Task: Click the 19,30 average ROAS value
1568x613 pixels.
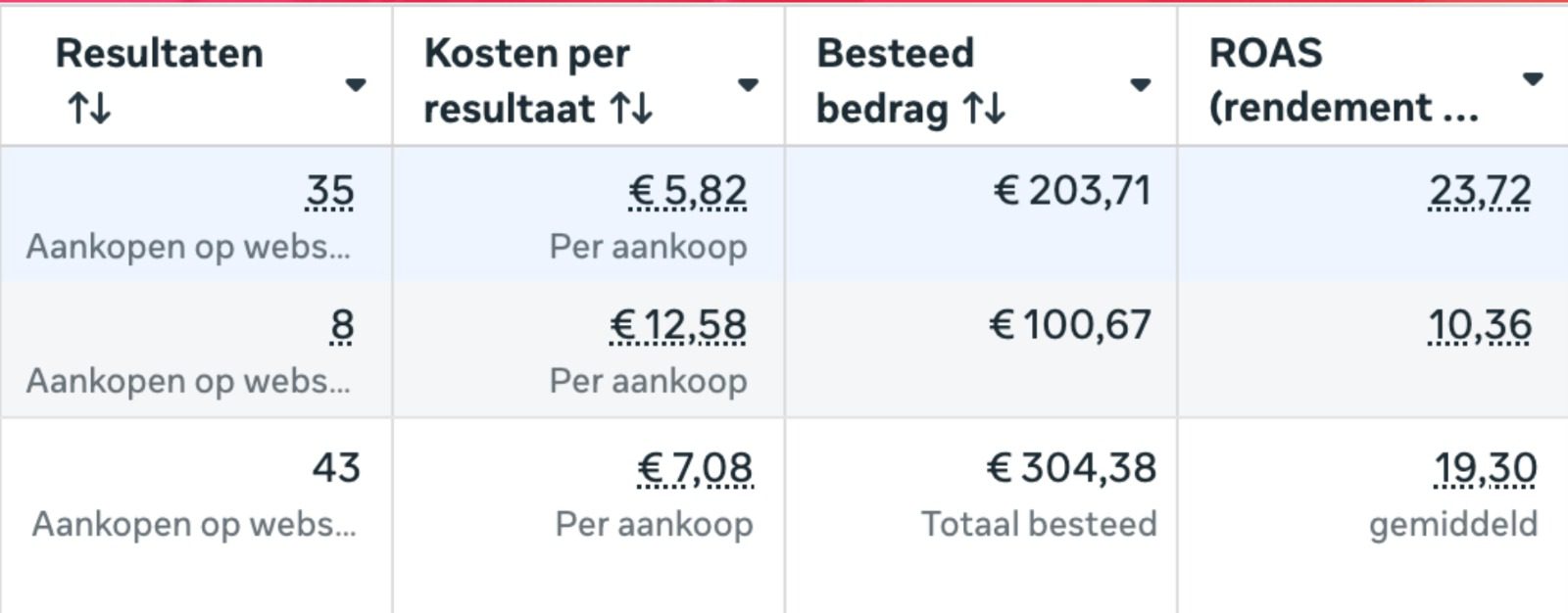Action: [x=1486, y=468]
